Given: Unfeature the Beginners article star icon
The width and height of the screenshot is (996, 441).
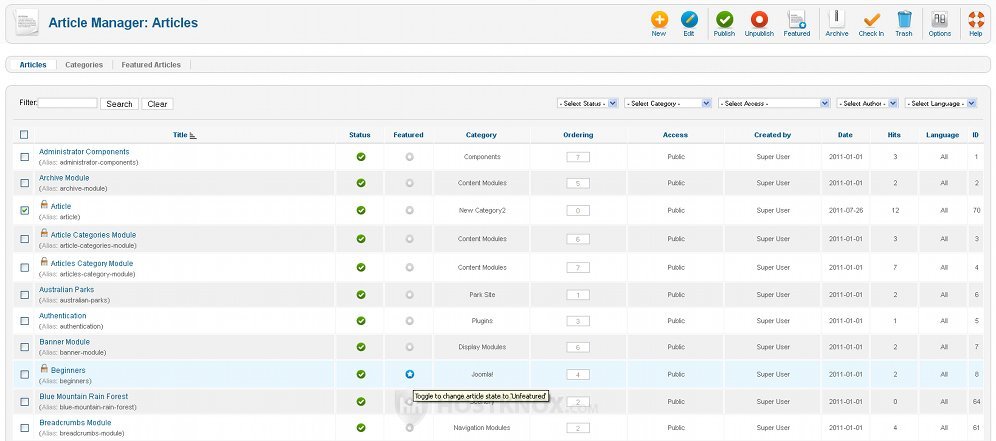Looking at the screenshot, I should 410,374.
